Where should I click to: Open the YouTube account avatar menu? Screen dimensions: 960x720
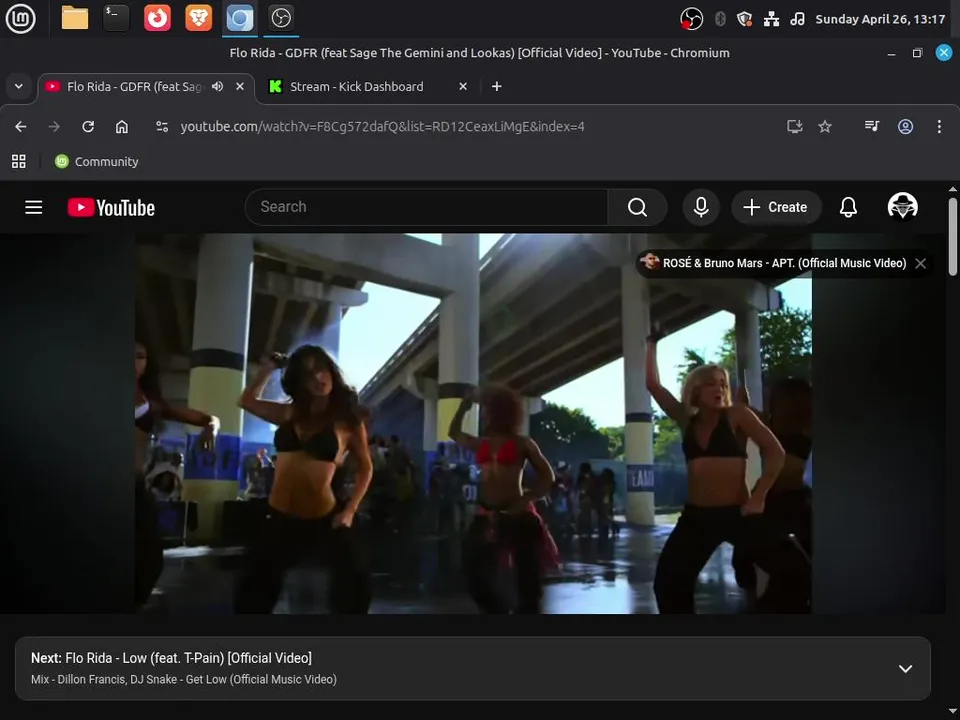[902, 206]
